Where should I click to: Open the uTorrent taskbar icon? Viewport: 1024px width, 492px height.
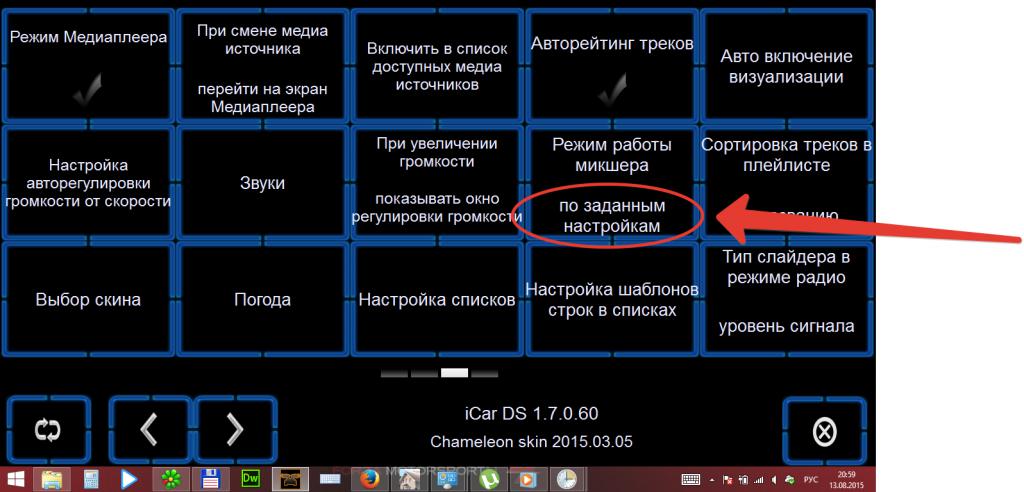pyautogui.click(x=488, y=480)
